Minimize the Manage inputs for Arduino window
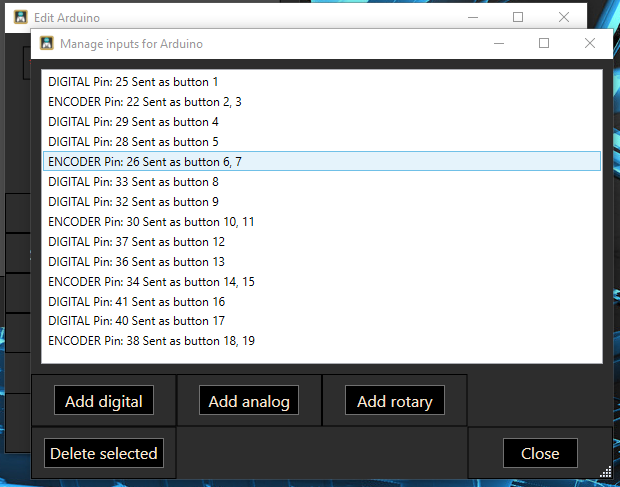The image size is (620, 487). coord(499,43)
